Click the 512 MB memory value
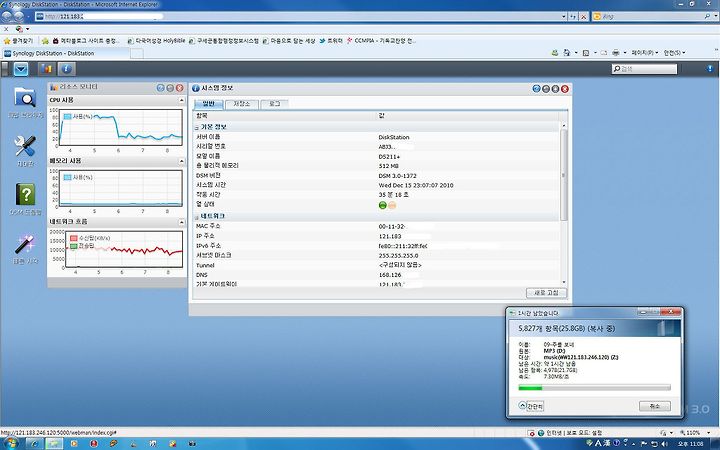The image size is (720, 450). tap(388, 166)
